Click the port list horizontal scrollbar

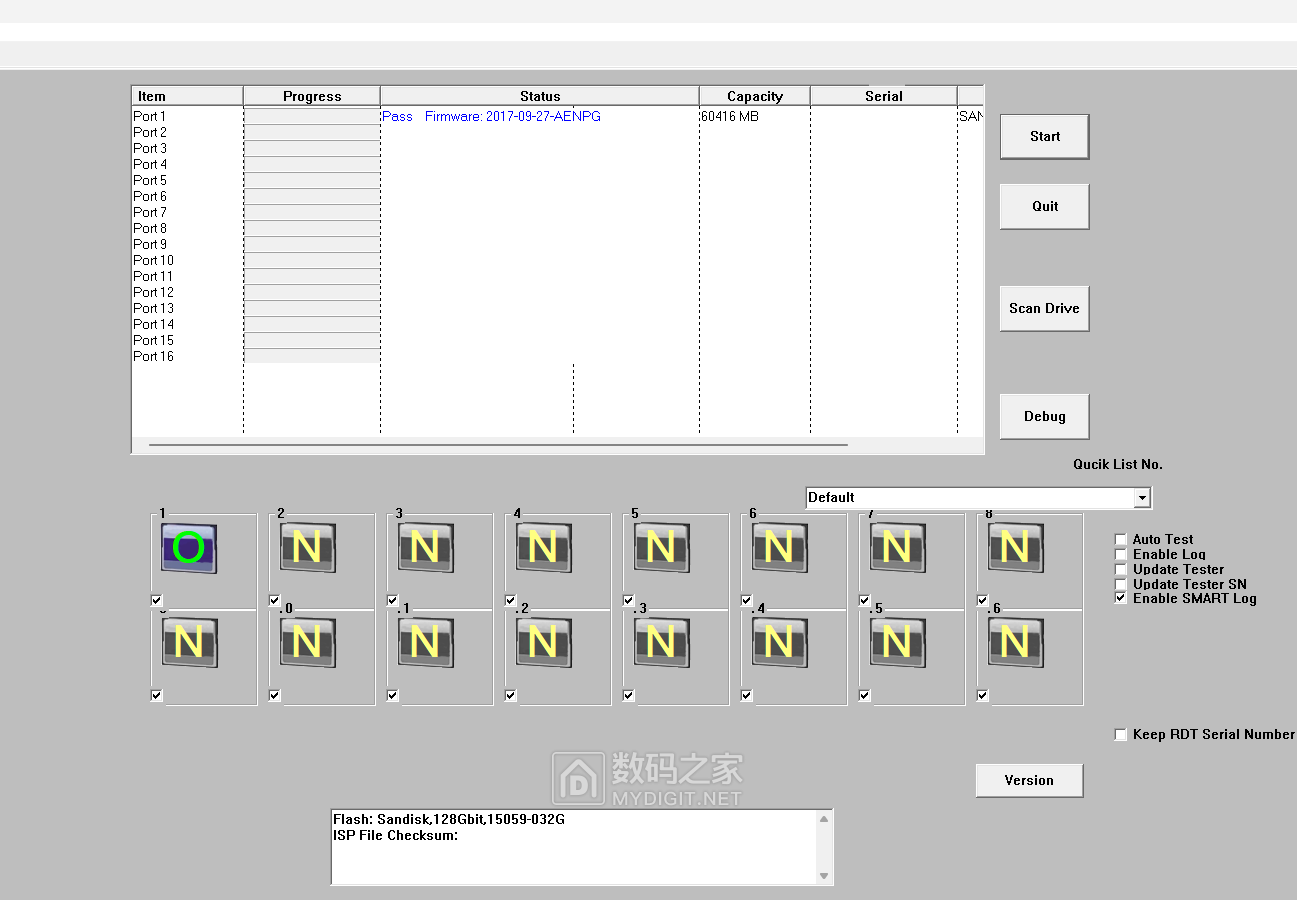point(498,444)
